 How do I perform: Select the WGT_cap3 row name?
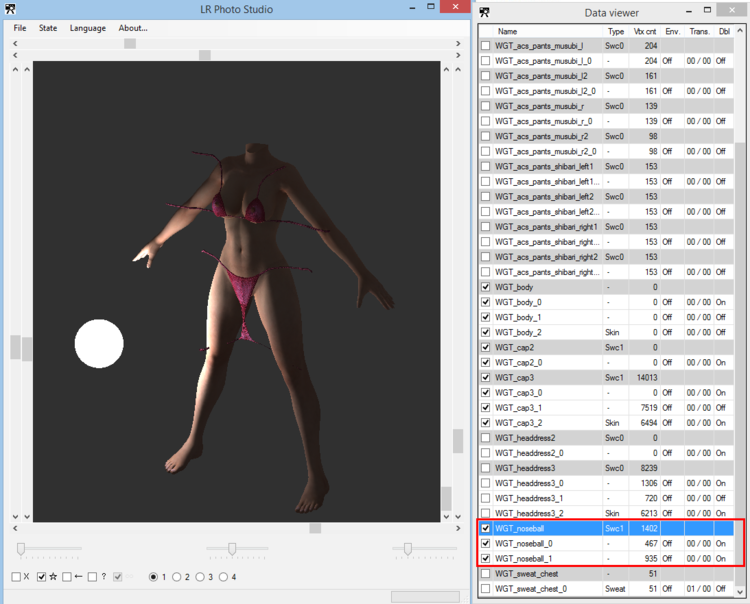click(514, 377)
